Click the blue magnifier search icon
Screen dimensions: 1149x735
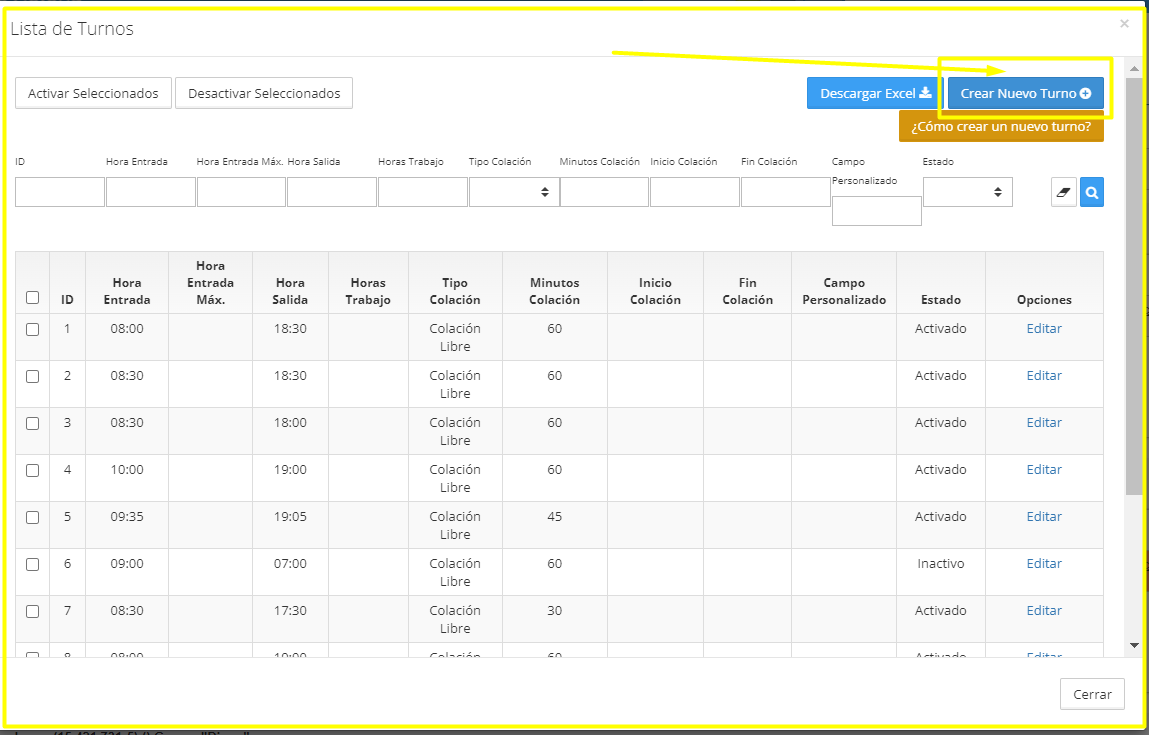point(1092,193)
